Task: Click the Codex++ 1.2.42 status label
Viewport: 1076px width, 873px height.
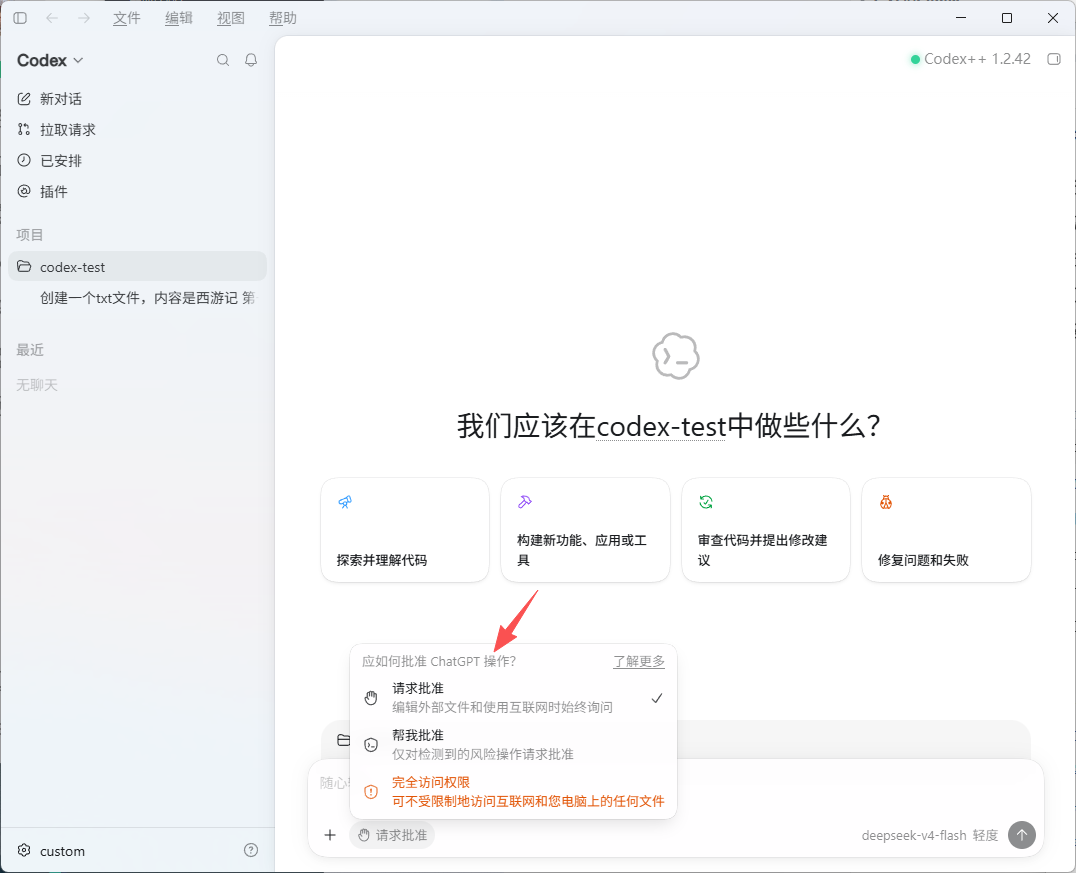Action: coord(970,59)
